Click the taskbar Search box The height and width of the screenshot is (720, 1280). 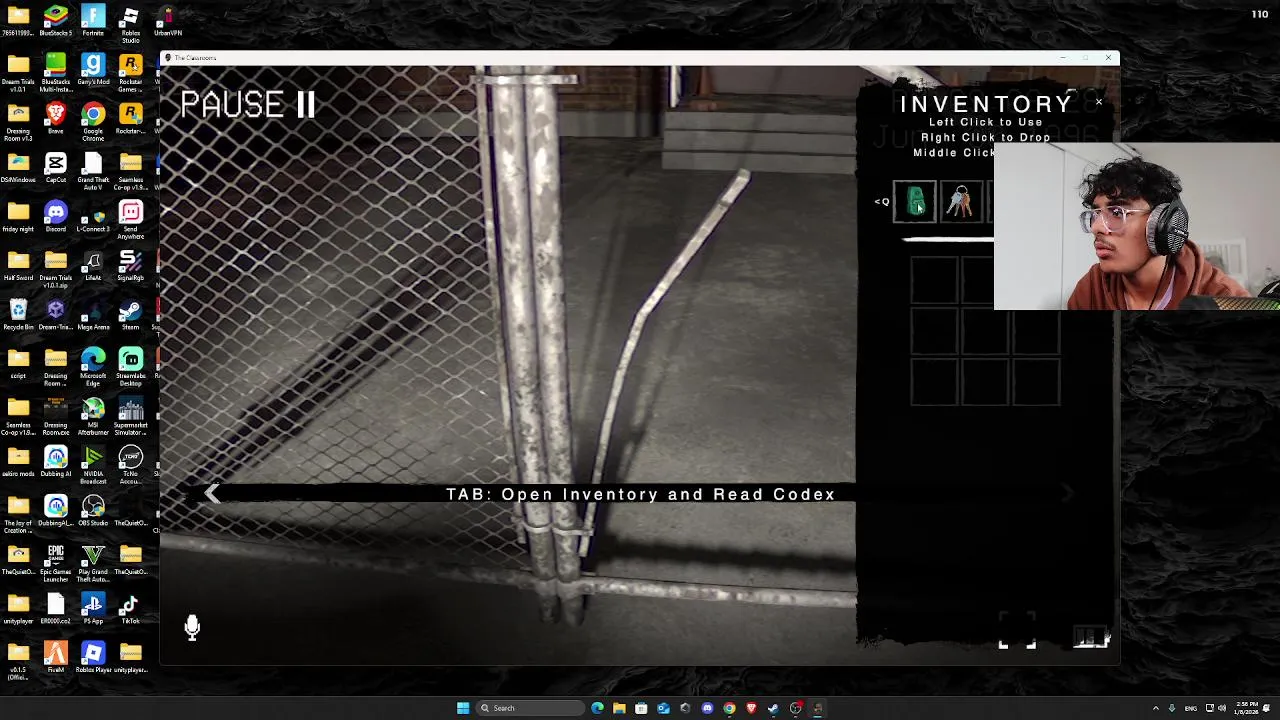coord(528,708)
